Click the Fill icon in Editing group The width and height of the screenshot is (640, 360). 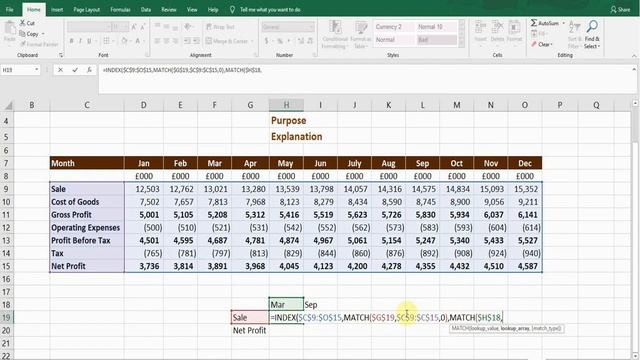(x=534, y=34)
